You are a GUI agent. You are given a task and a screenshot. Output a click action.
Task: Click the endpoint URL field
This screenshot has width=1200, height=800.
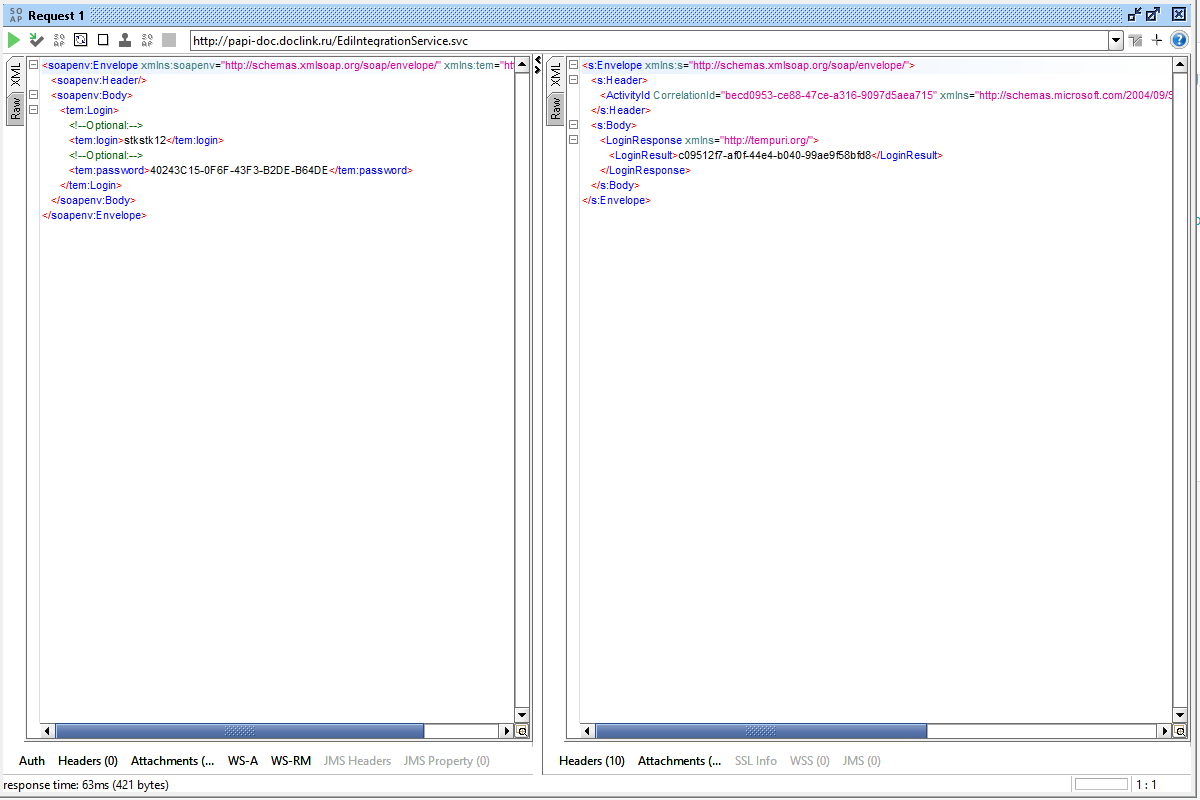pyautogui.click(x=649, y=41)
